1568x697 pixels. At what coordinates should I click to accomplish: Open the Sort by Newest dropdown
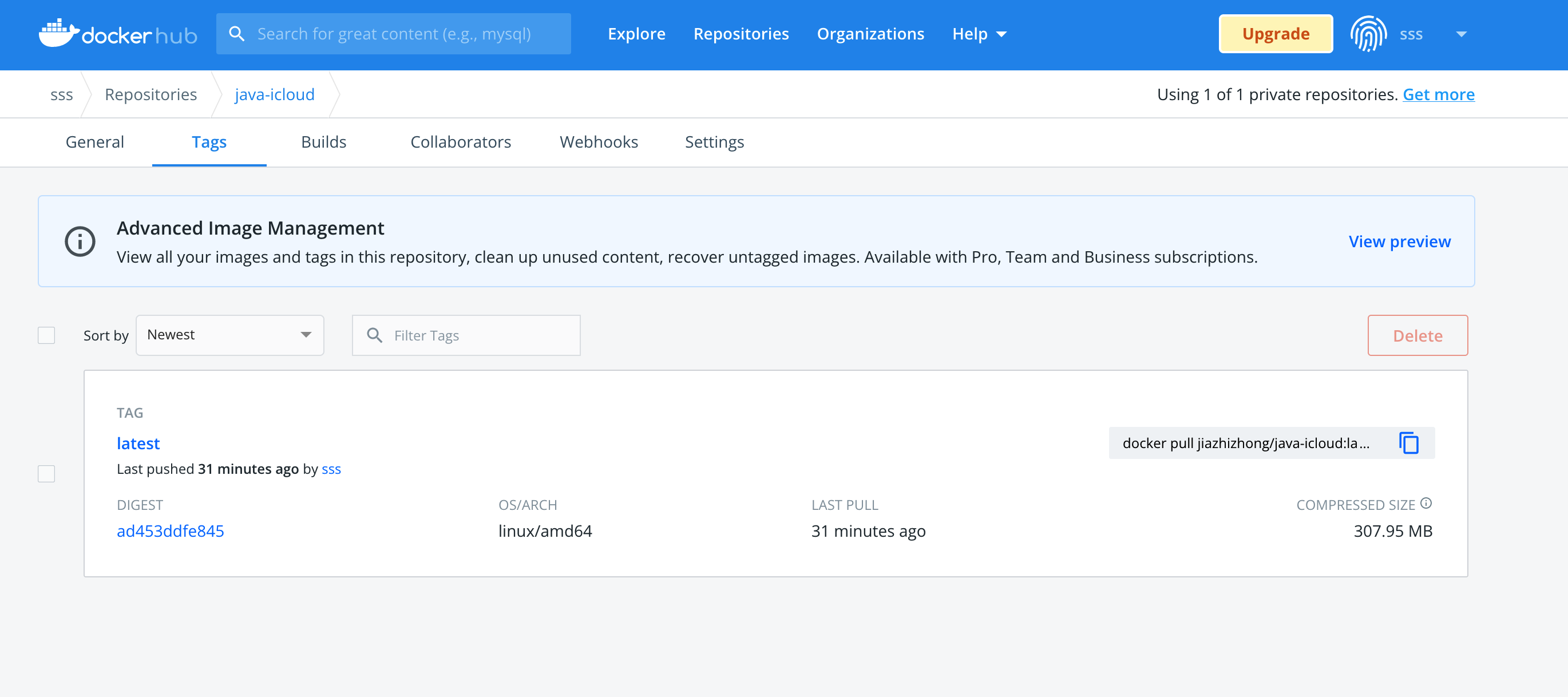(229, 335)
